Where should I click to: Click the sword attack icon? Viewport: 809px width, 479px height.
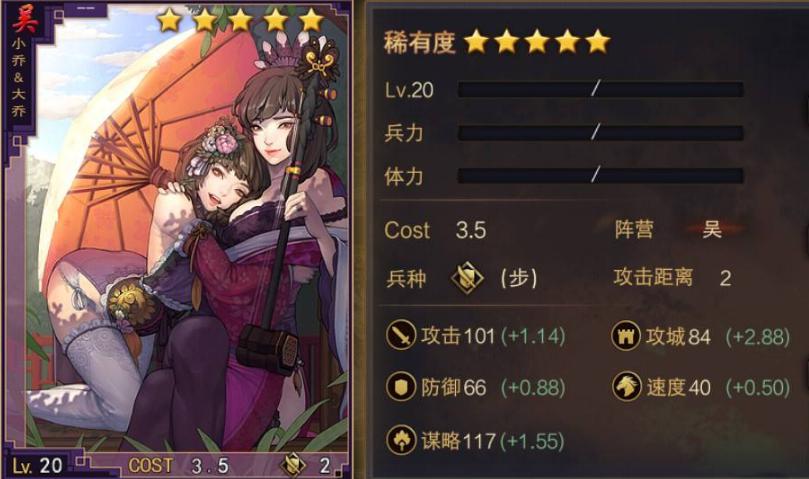tap(401, 335)
